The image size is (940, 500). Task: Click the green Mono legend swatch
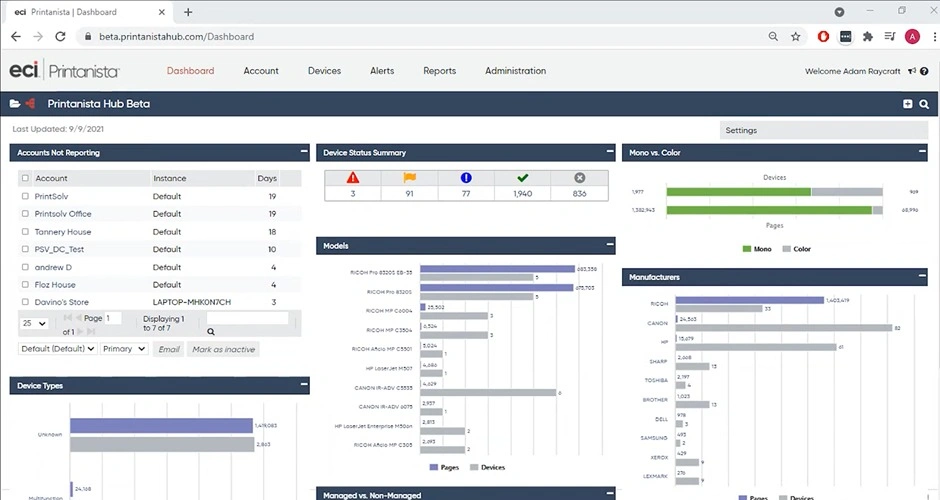click(747, 248)
